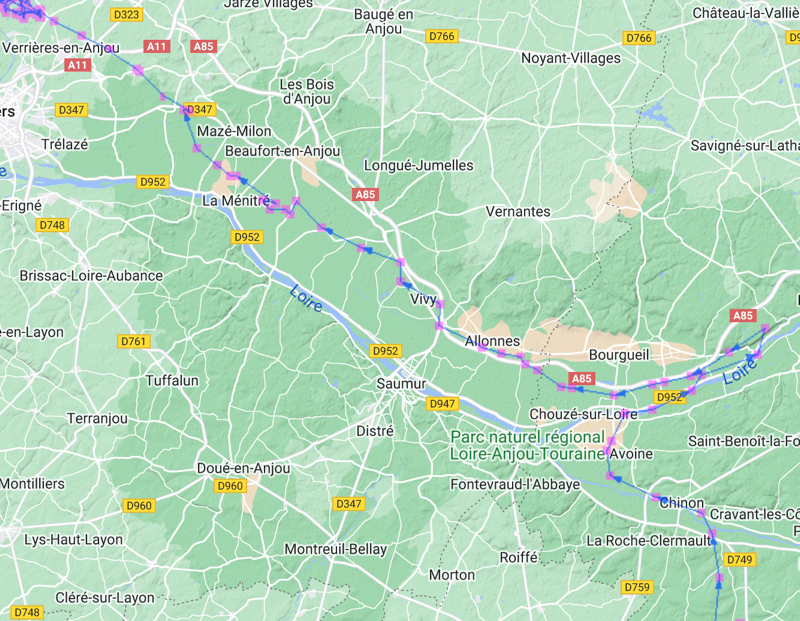
Task: Click the Vivy place name
Action: [423, 299]
